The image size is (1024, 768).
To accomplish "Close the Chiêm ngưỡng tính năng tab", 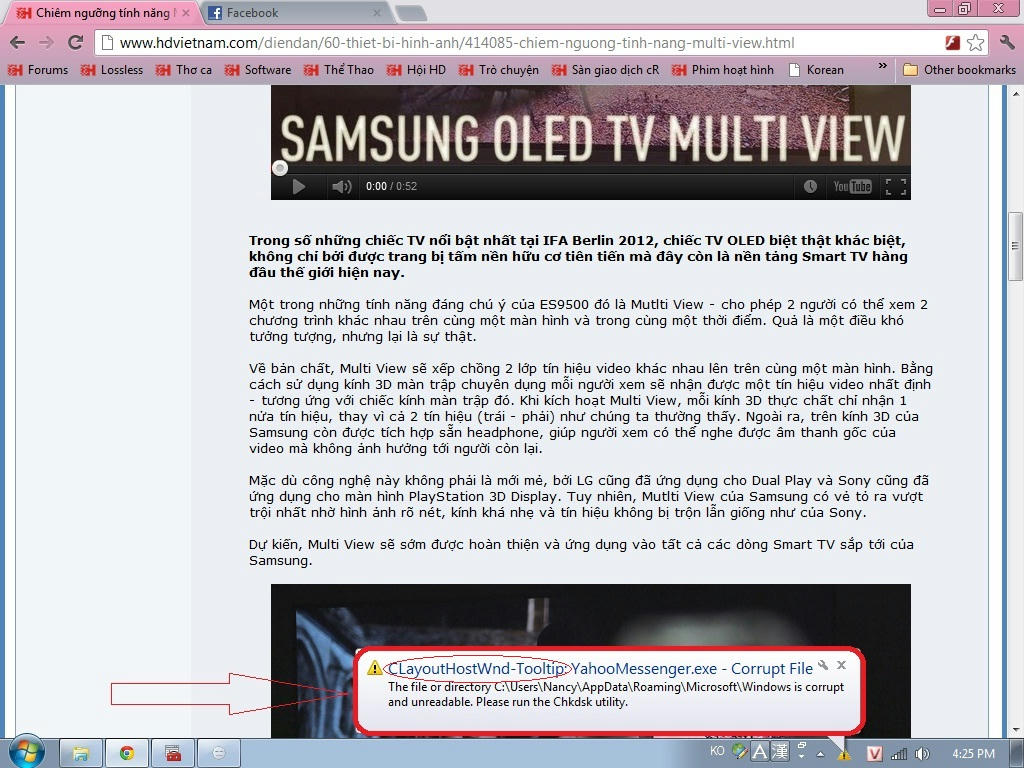I will pyautogui.click(x=186, y=12).
